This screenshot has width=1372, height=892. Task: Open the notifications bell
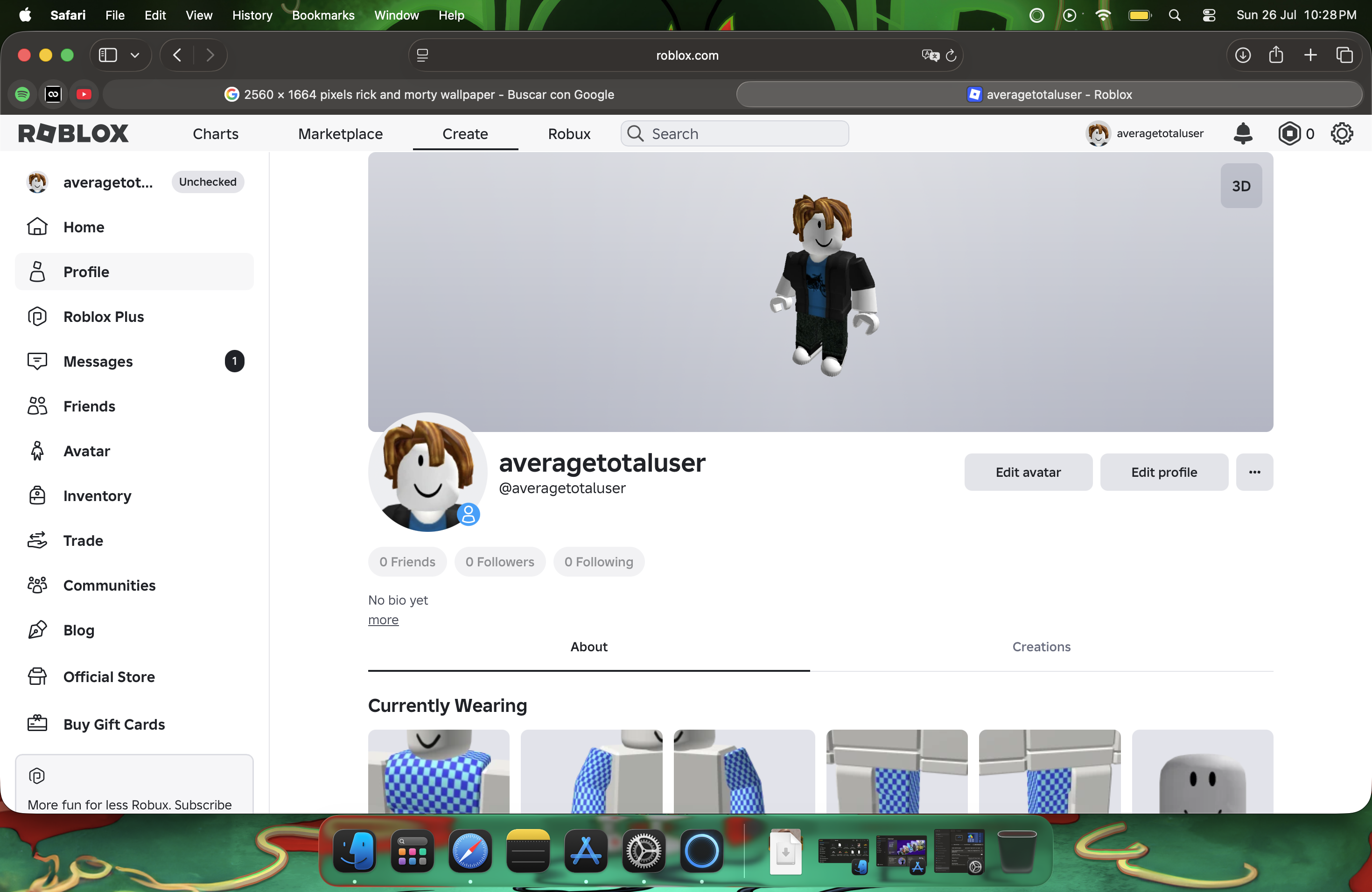1243,134
